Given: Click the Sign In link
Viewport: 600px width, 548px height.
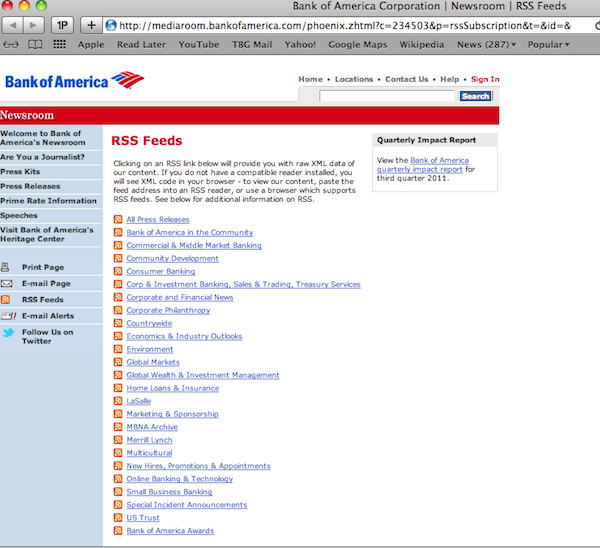Looking at the screenshot, I should [485, 79].
